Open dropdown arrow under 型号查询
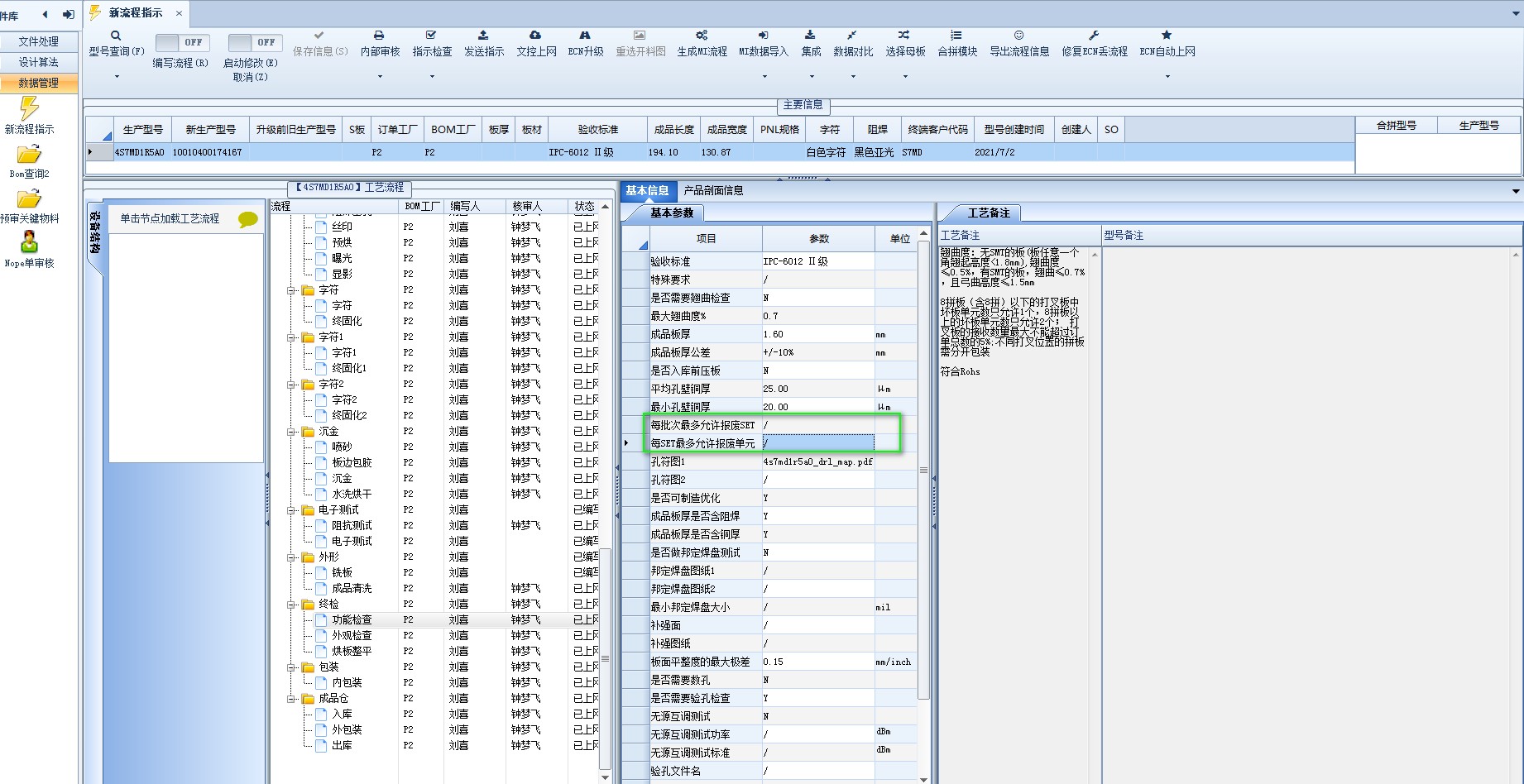This screenshot has width=1524, height=784. [x=117, y=77]
